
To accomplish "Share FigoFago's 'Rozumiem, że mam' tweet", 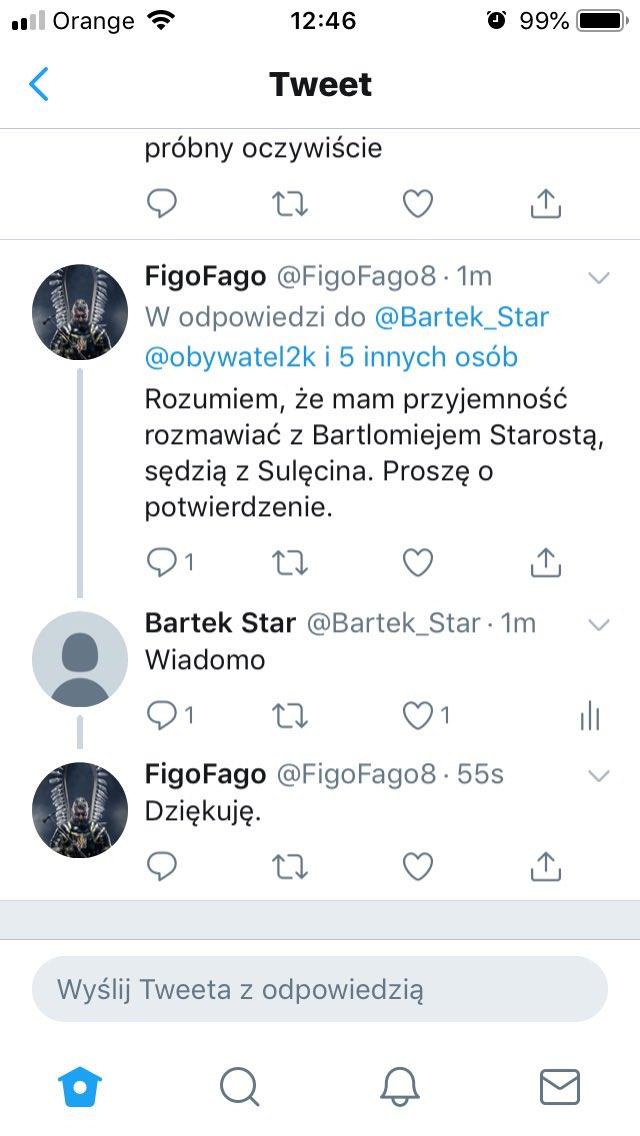I will point(546,562).
